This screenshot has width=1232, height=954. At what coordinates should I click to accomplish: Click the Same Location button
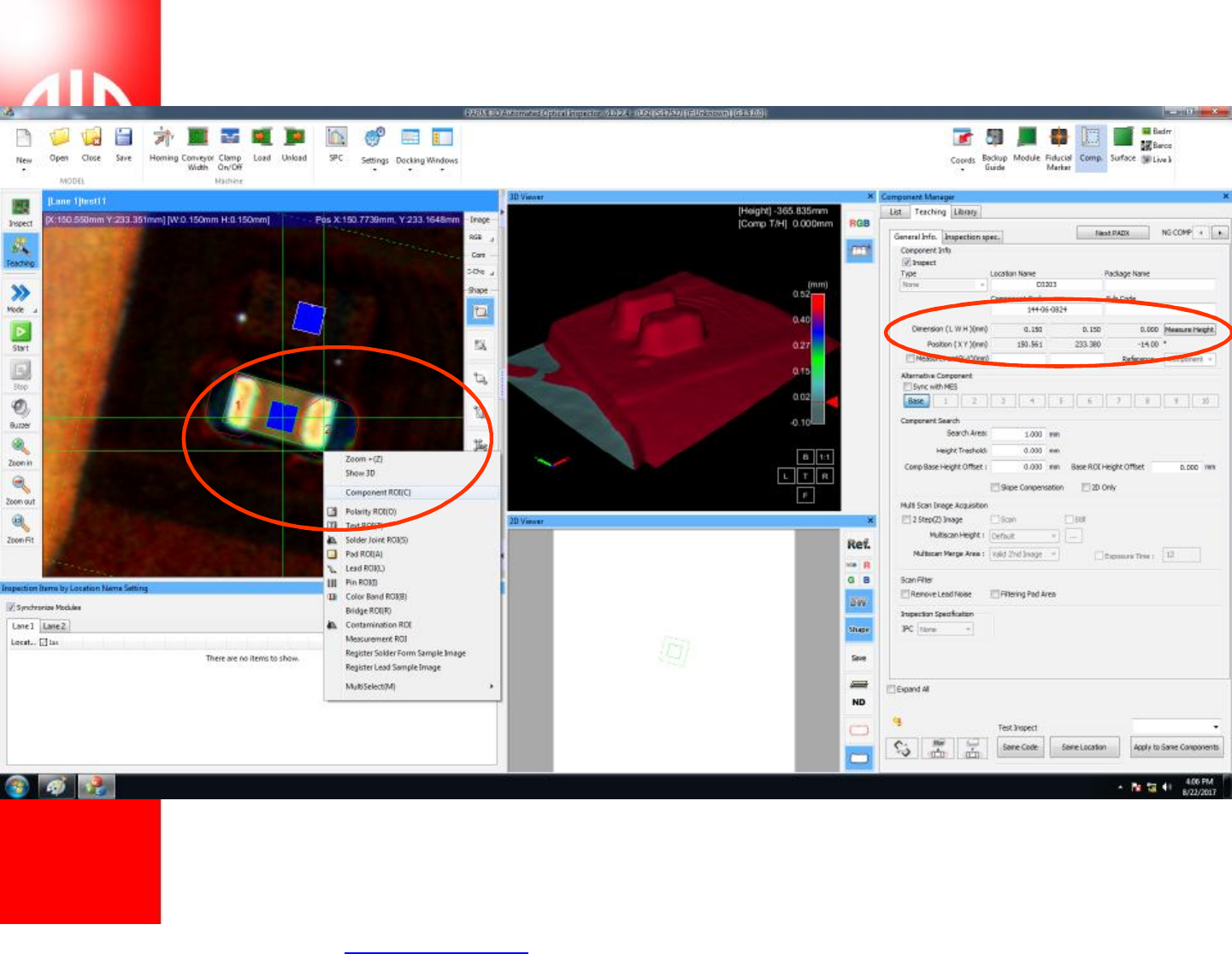click(x=1084, y=747)
